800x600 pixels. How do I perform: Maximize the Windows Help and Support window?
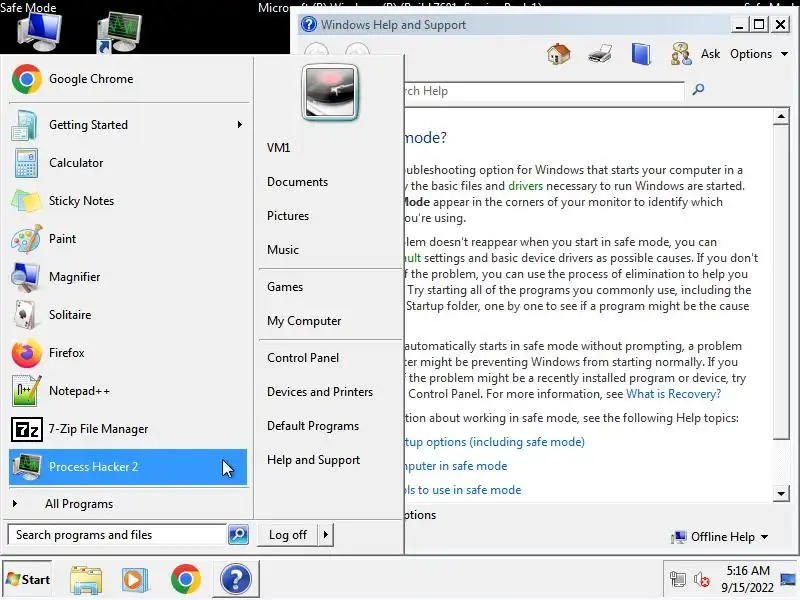[759, 24]
